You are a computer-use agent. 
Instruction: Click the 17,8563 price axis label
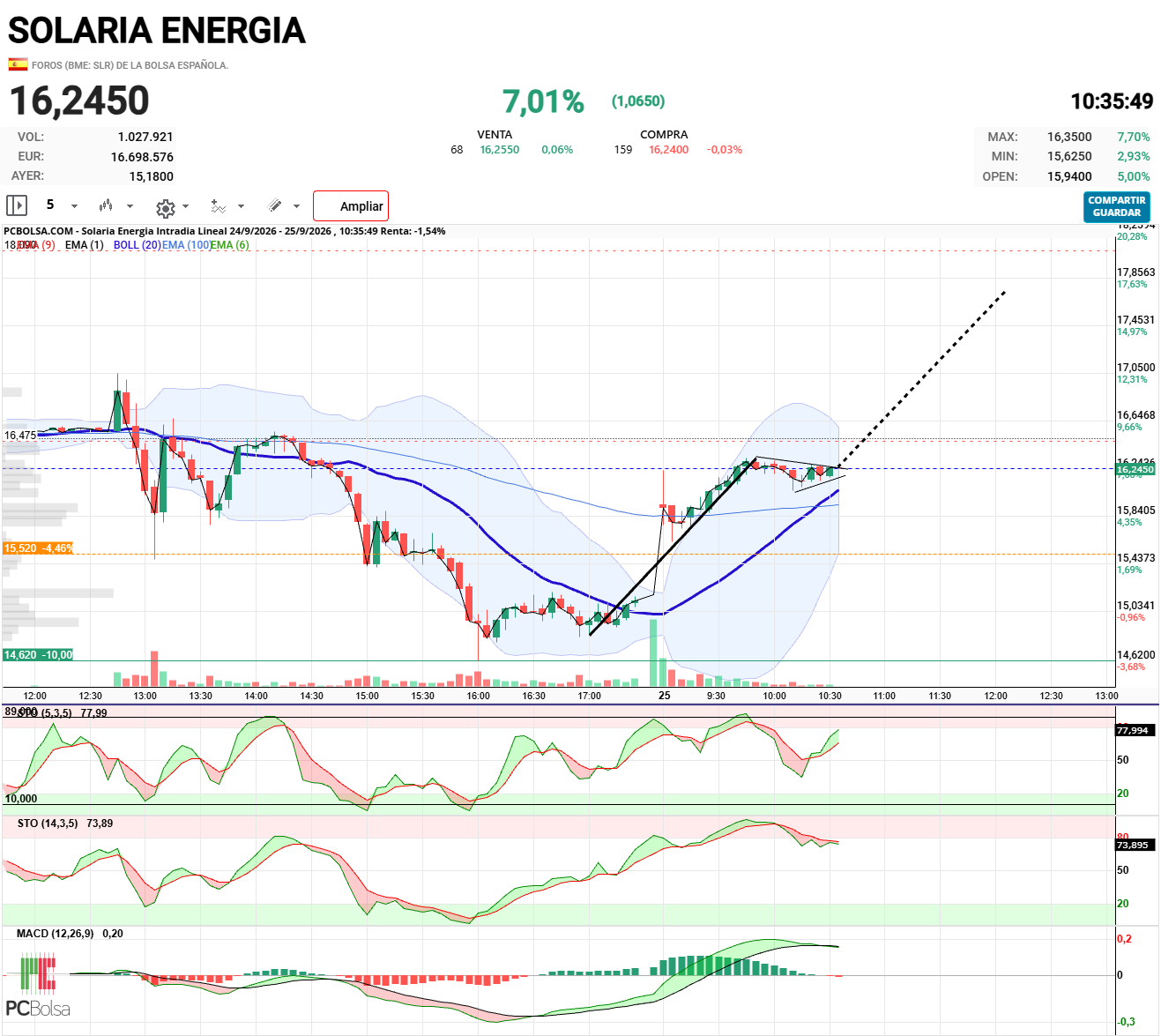1135,272
